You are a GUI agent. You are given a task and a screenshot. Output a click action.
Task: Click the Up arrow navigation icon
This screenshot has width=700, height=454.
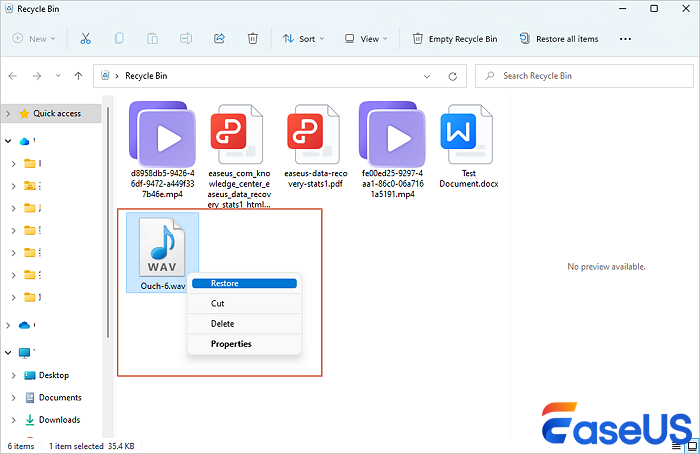pyautogui.click(x=77, y=76)
